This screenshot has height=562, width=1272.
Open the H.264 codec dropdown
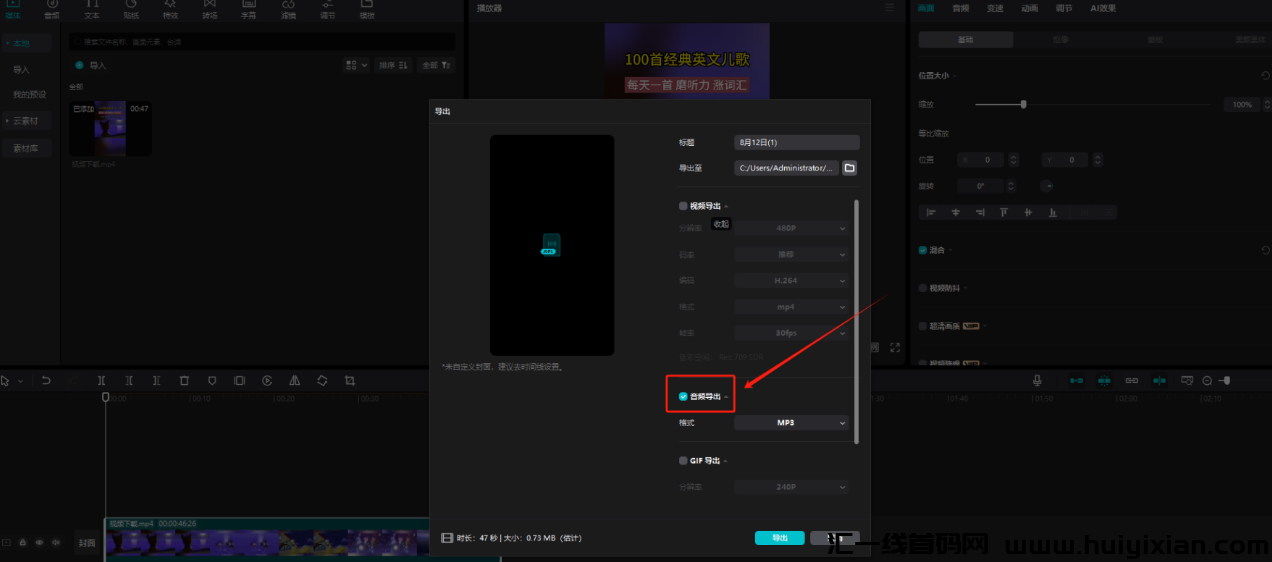pyautogui.click(x=791, y=281)
